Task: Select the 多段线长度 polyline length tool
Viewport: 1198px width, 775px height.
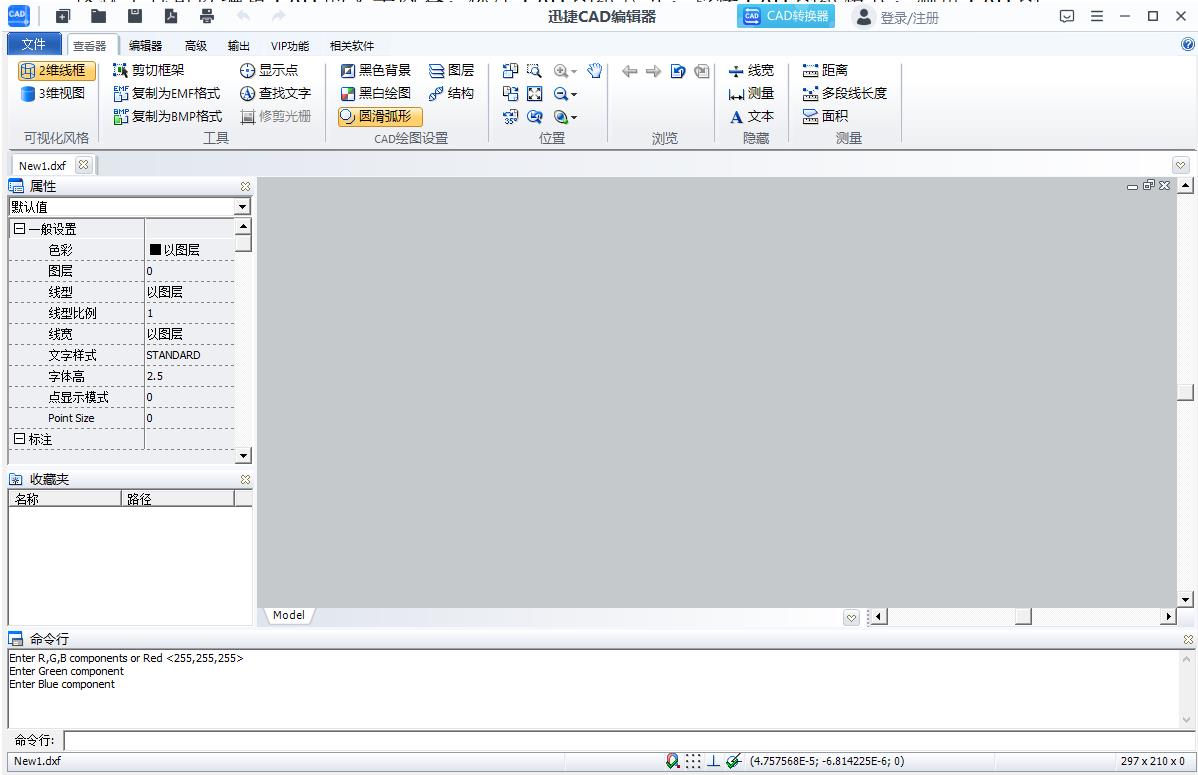Action: [x=844, y=94]
